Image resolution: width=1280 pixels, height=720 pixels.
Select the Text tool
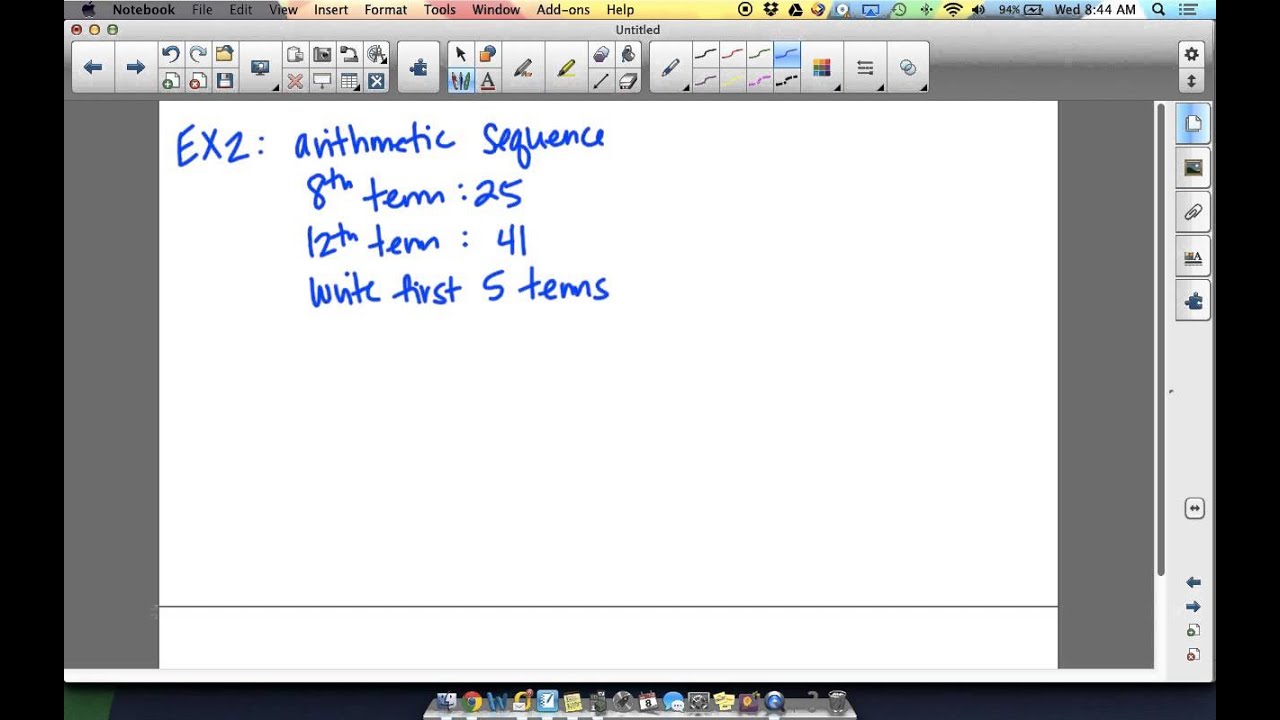488,81
